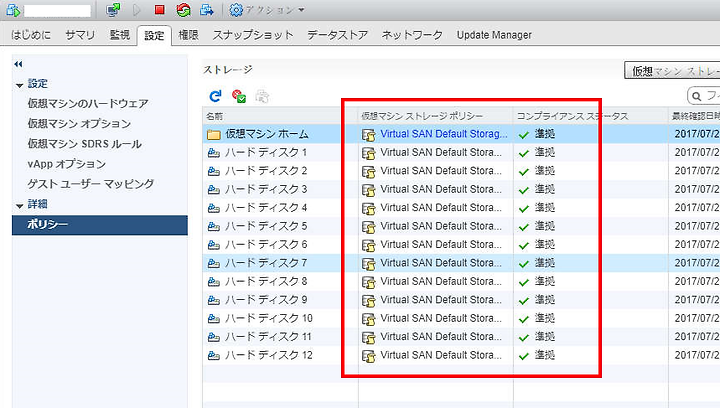Click compliance checkmark for ハード ディスク 8
The width and height of the screenshot is (720, 408).
point(524,282)
